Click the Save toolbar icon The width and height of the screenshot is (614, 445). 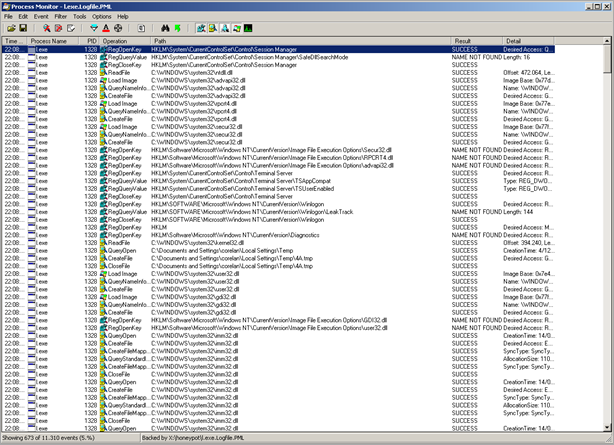pyautogui.click(x=22, y=28)
